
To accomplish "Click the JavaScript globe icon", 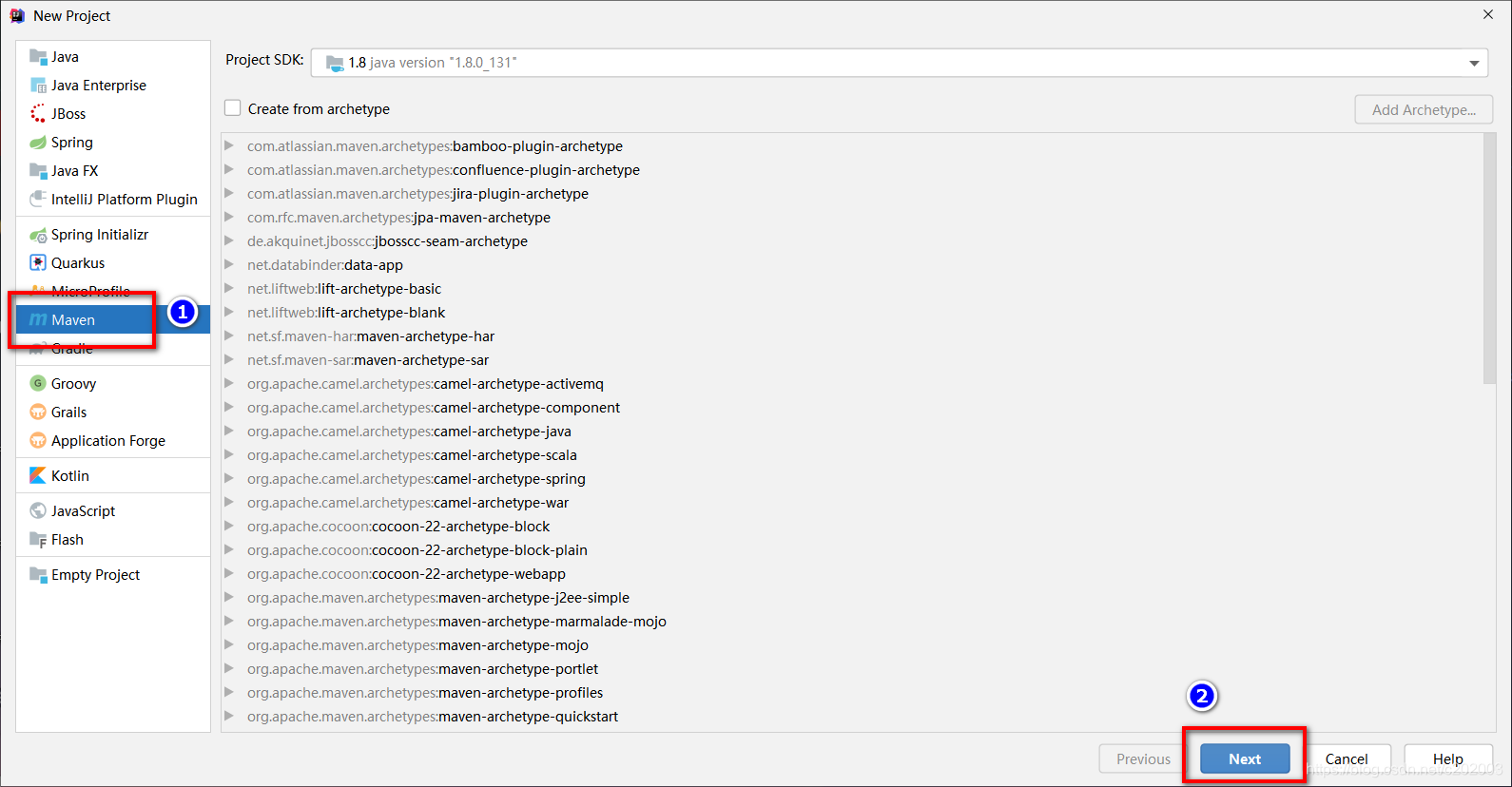I will (x=38, y=511).
